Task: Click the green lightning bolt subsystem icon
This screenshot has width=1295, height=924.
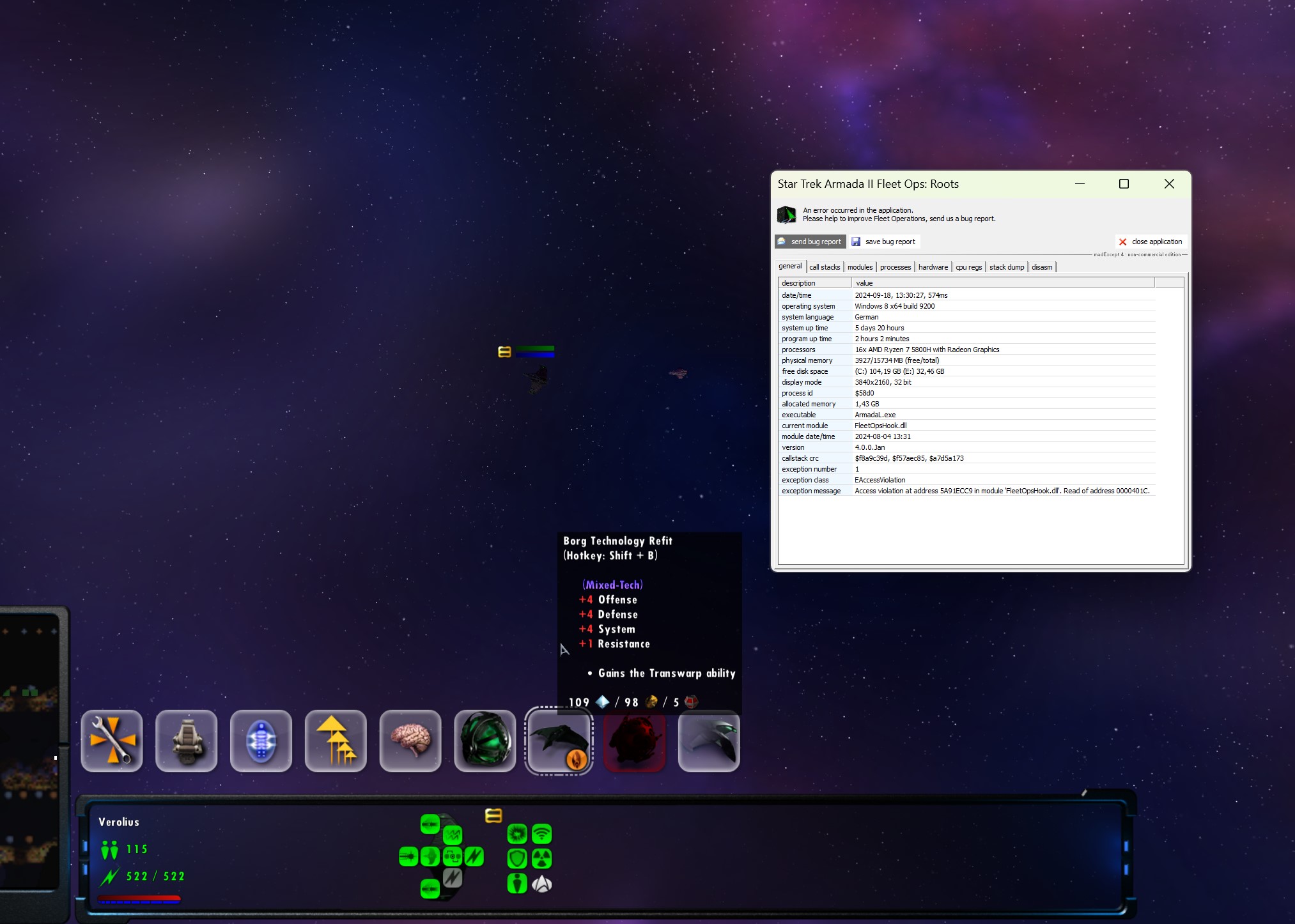Action: point(474,856)
